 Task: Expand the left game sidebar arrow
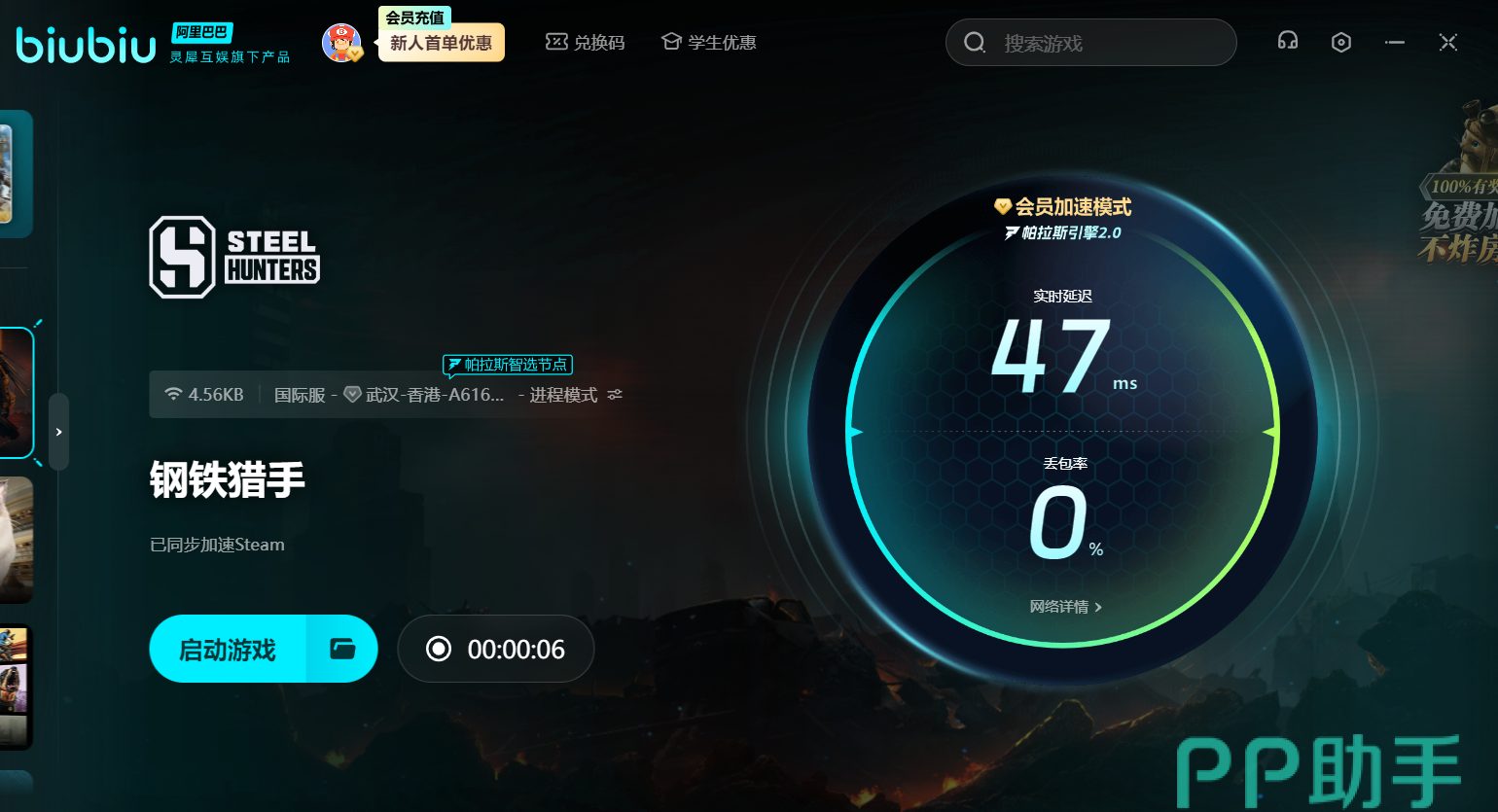(x=59, y=432)
